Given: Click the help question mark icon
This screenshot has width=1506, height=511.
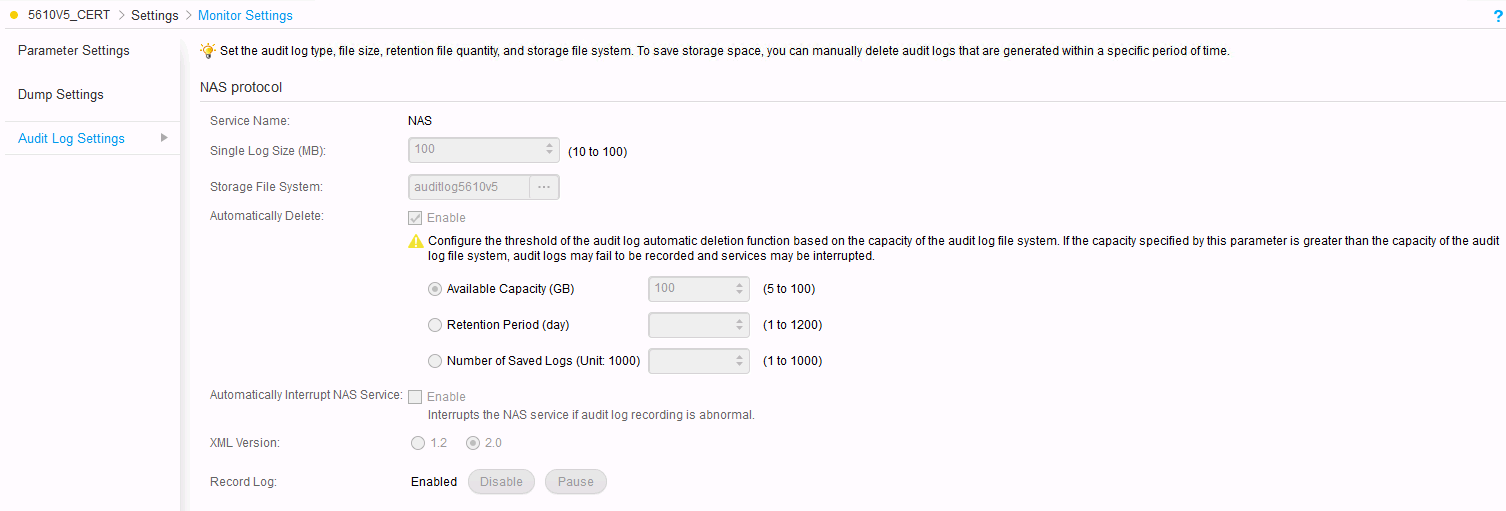Looking at the screenshot, I should (x=1497, y=16).
